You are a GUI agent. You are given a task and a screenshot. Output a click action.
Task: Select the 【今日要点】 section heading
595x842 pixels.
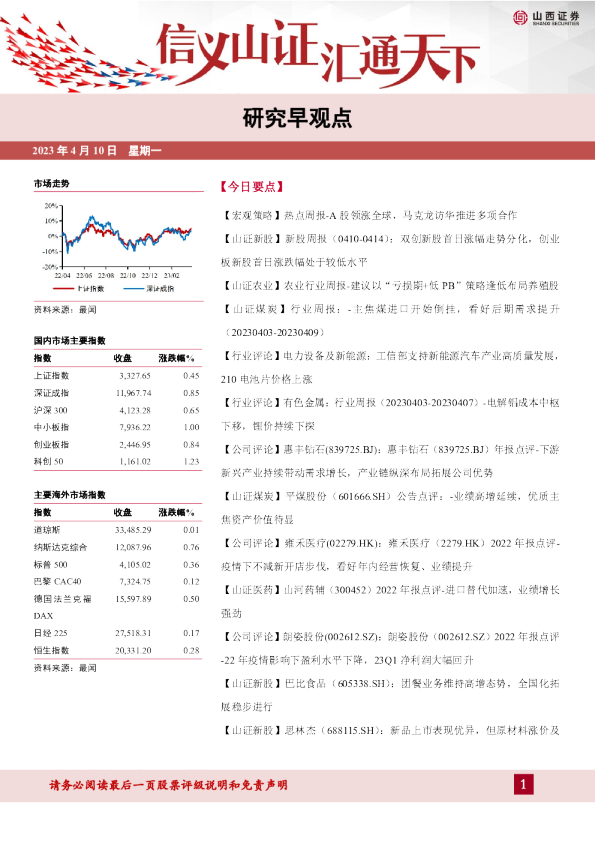pos(252,187)
